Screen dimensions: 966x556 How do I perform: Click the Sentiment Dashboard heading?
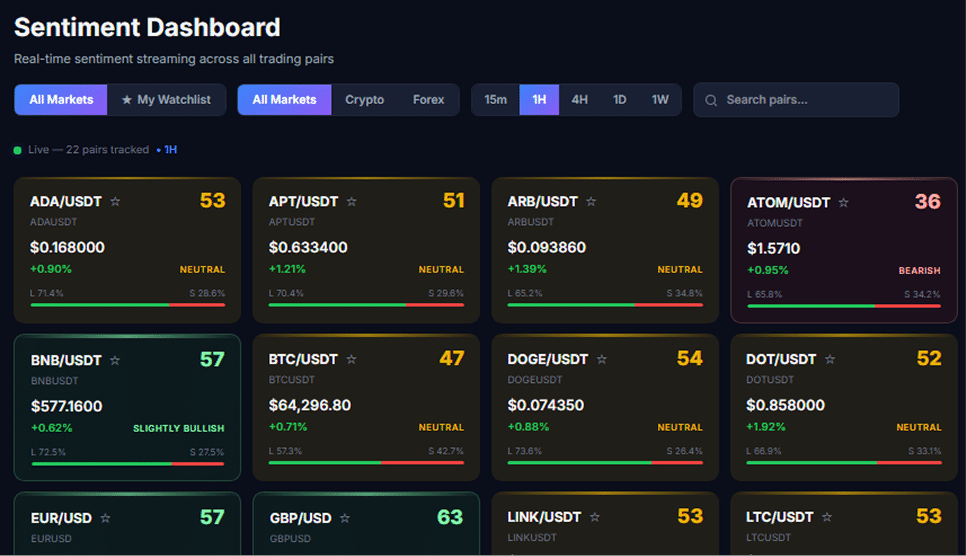[x=147, y=27]
